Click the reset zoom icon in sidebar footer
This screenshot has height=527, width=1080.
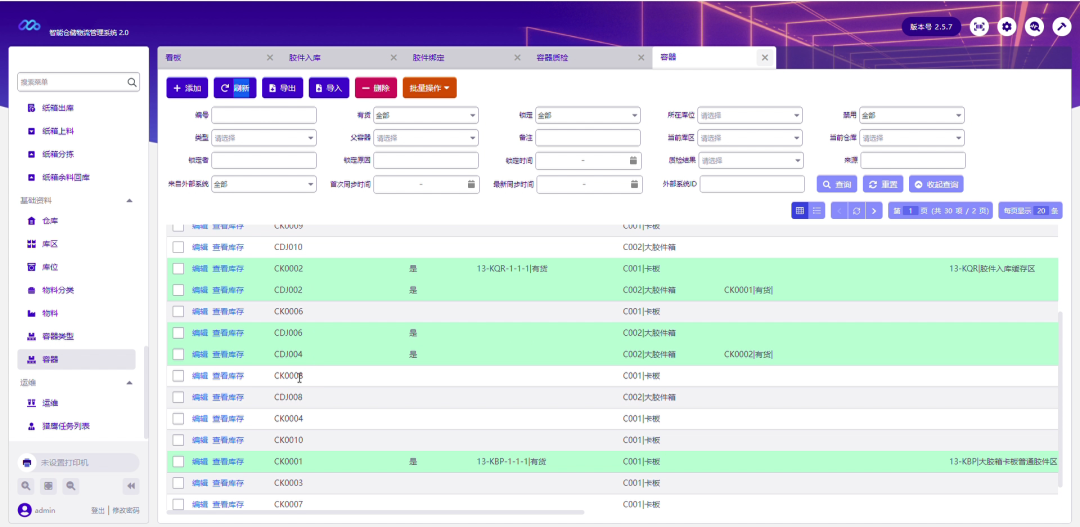(x=48, y=486)
